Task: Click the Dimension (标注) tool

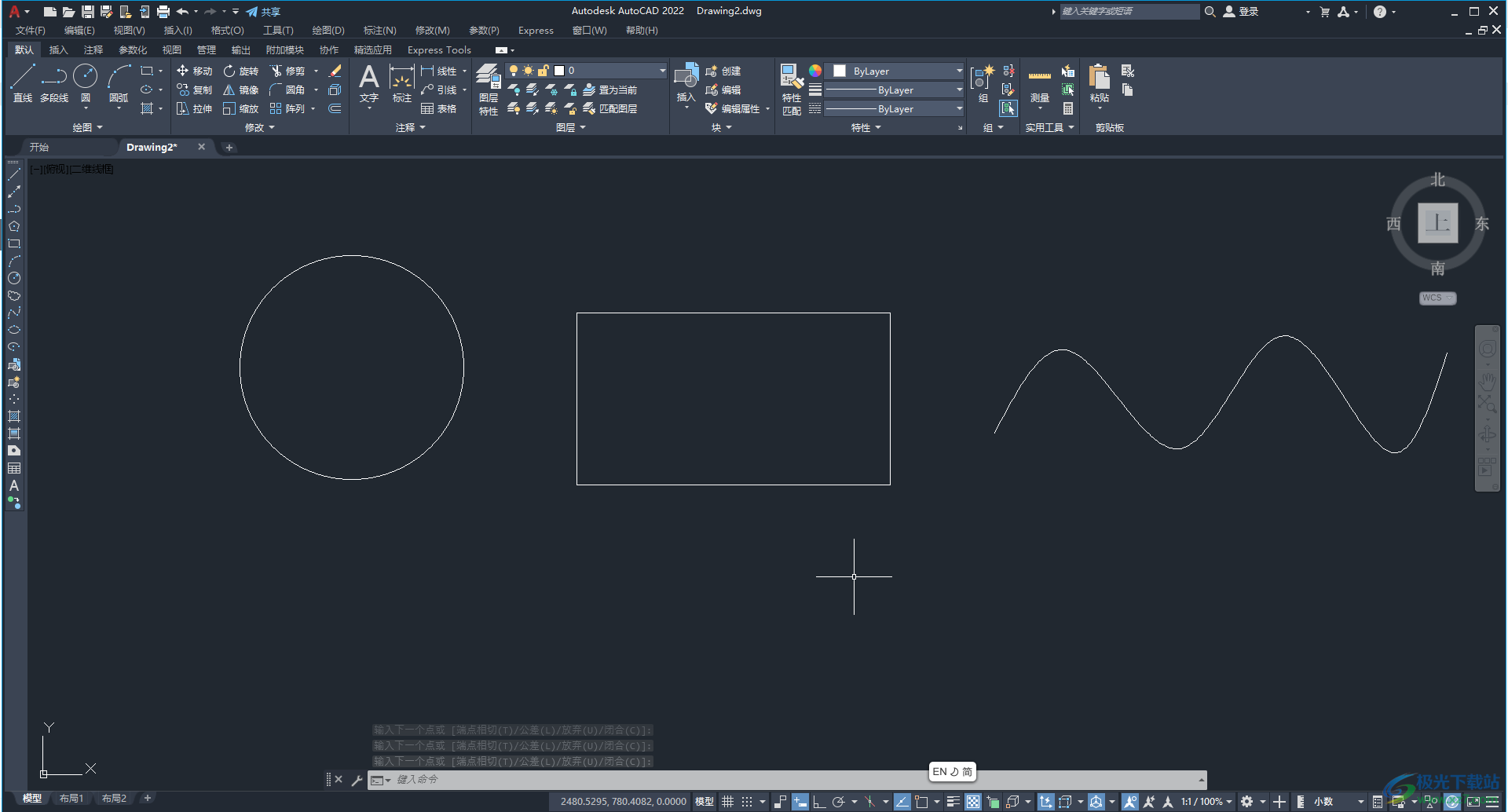Action: [402, 84]
